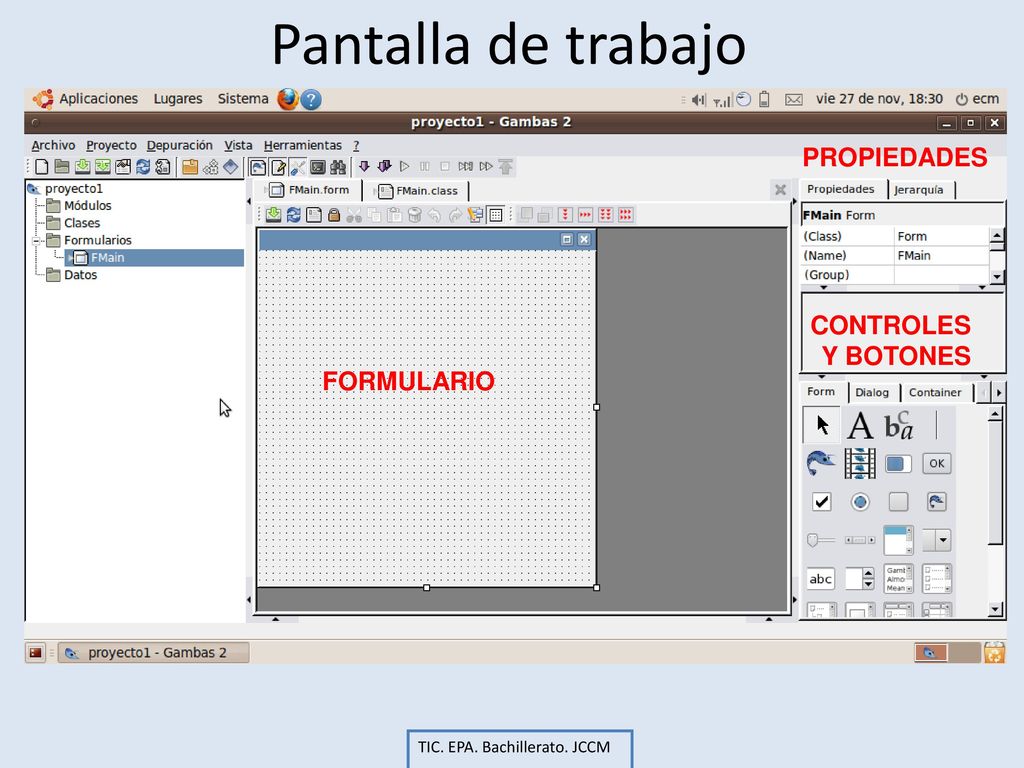Image resolution: width=1024 pixels, height=768 pixels.
Task: Select the ComboBox control in toolbox
Action: coord(936,540)
